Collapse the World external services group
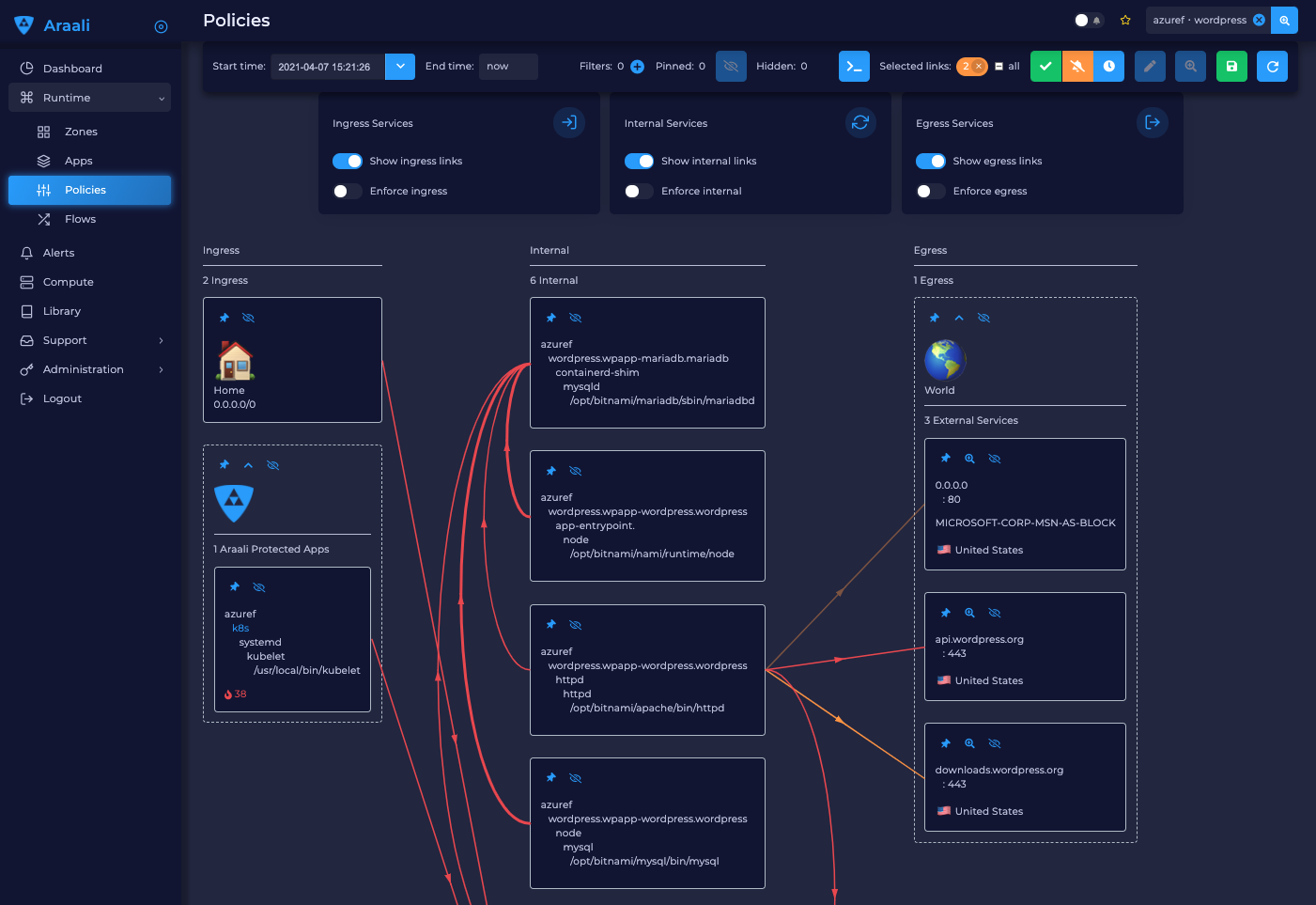The image size is (1316, 905). 959,318
